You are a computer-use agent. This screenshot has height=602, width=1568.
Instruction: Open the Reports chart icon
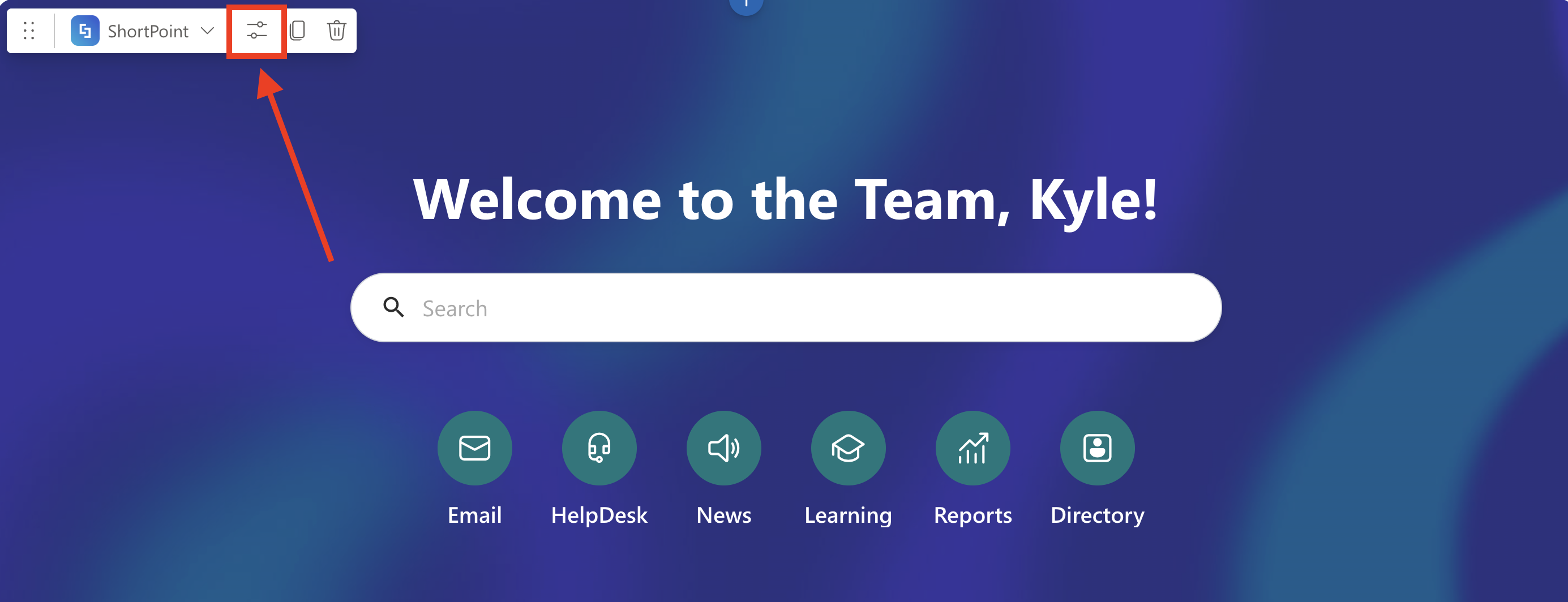[x=972, y=448]
